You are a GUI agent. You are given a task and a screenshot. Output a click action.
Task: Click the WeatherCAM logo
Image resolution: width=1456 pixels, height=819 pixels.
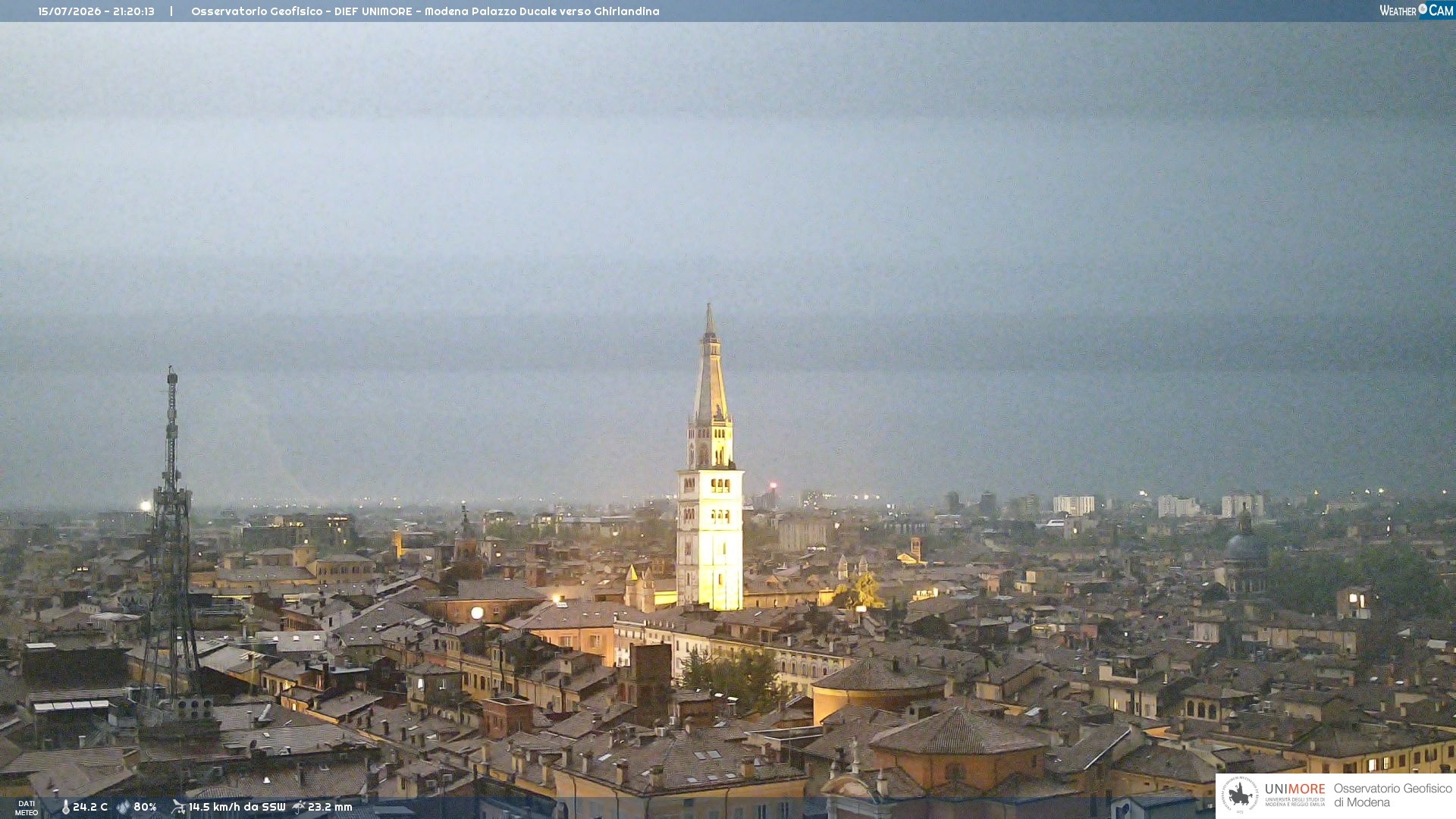tap(1416, 11)
